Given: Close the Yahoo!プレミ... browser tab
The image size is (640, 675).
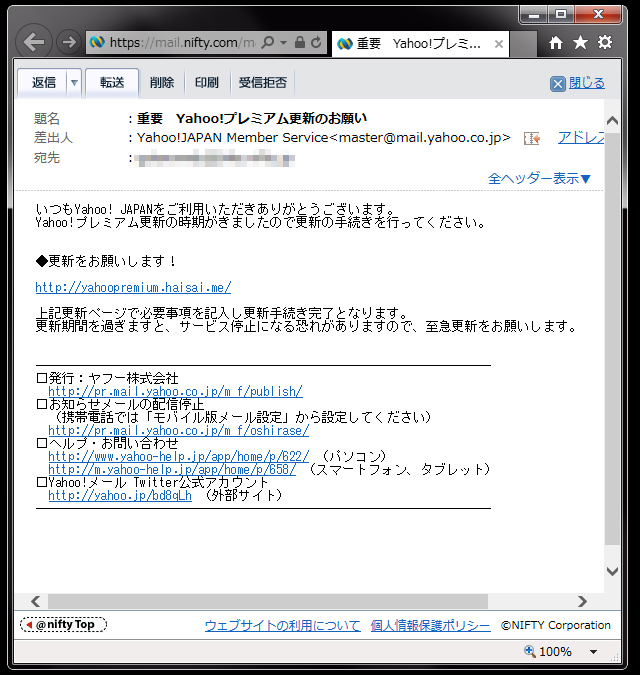Looking at the screenshot, I should pos(499,43).
